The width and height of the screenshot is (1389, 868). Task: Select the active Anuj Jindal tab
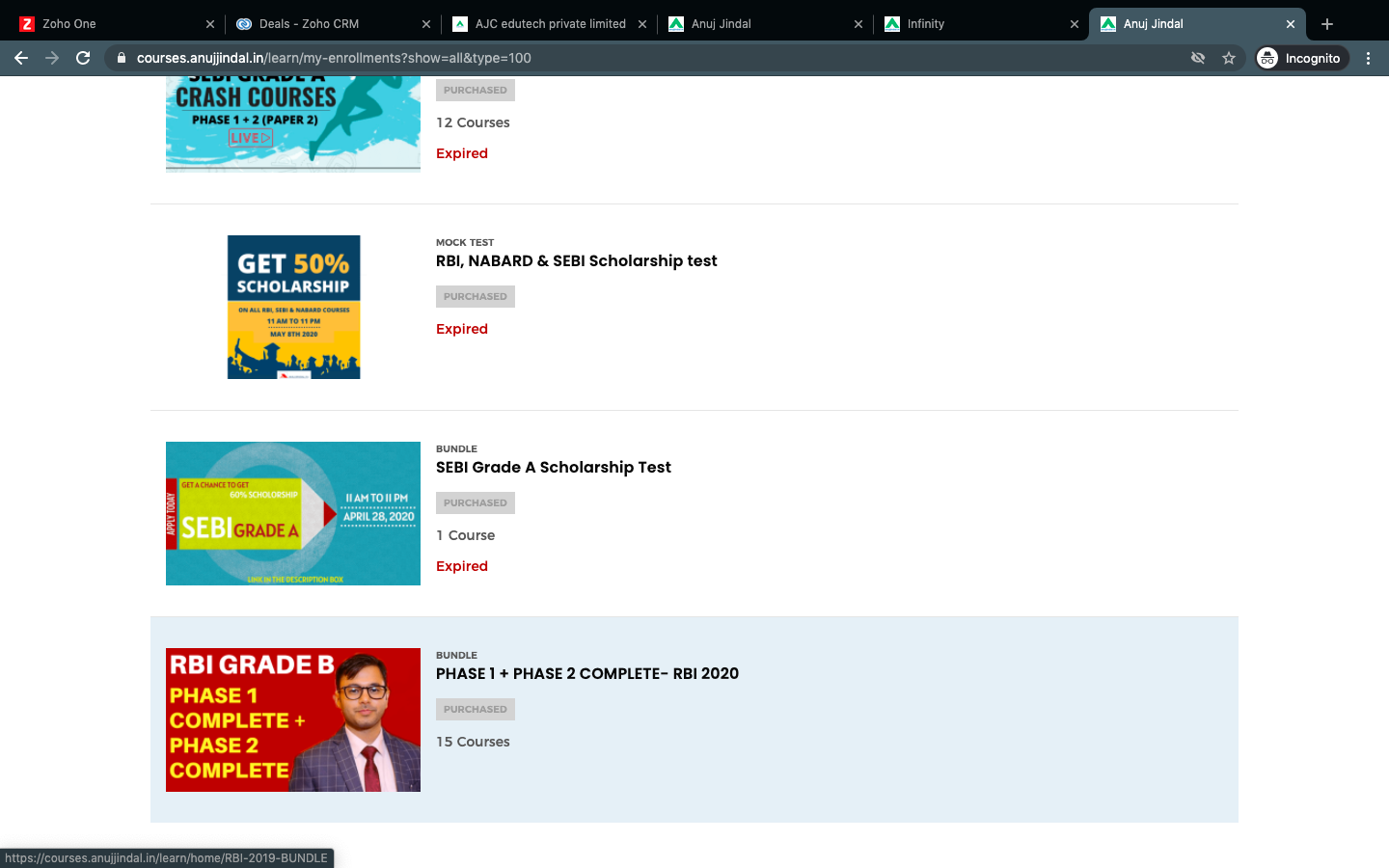pyautogui.click(x=1197, y=24)
